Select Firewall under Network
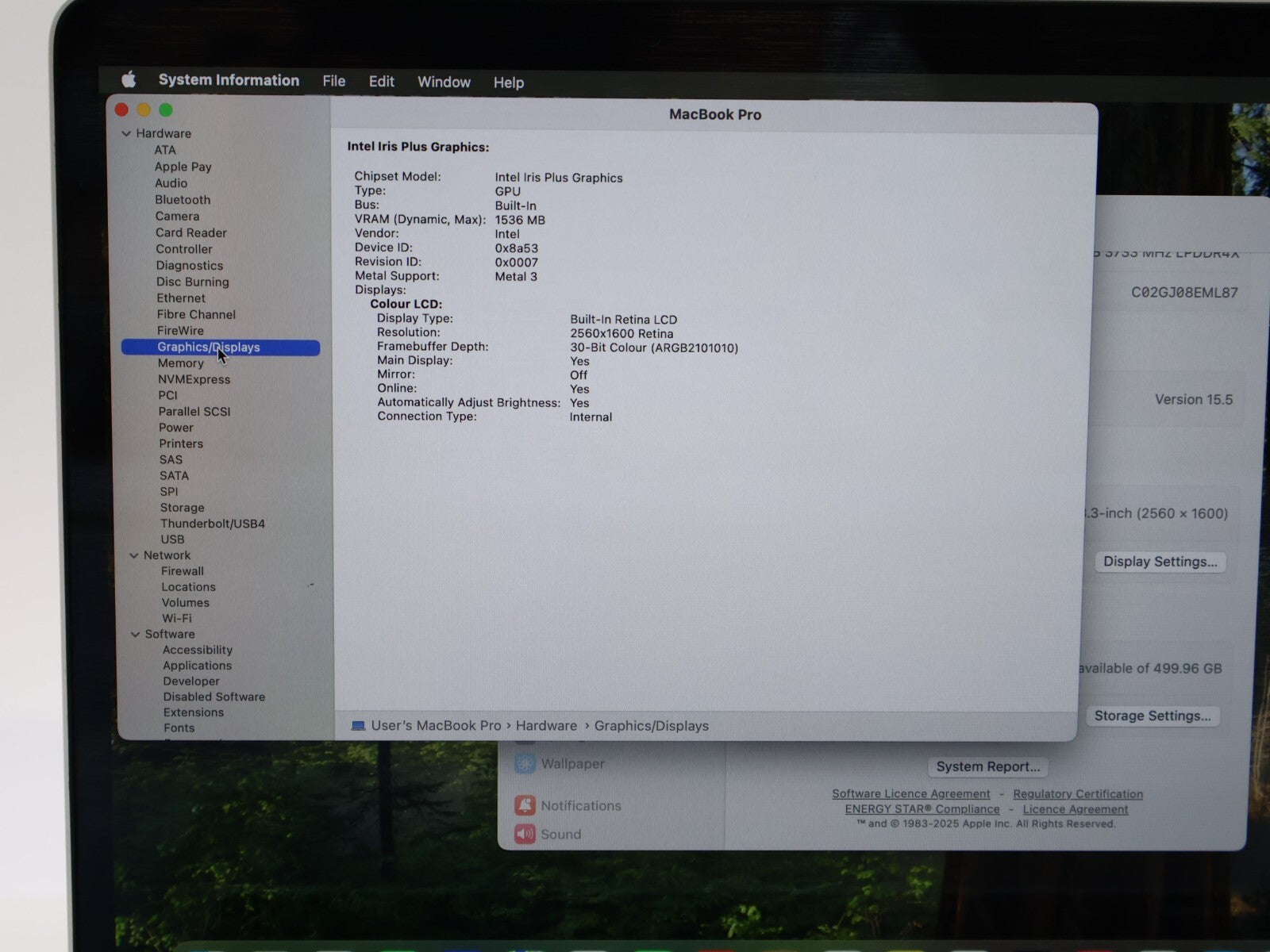Viewport: 1270px width, 952px height. click(x=183, y=571)
